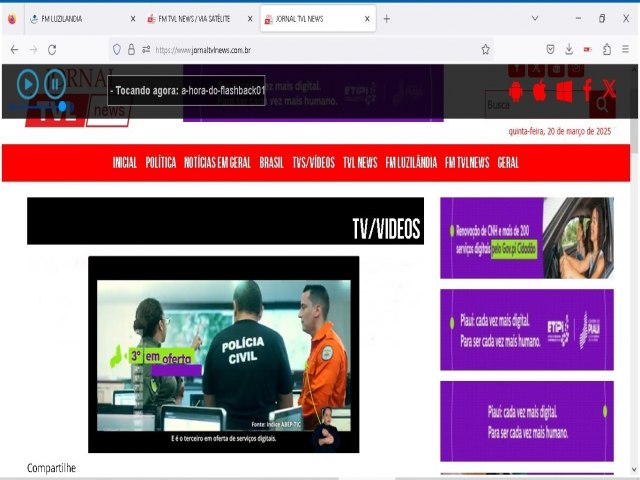
Task: Open the TVS/VÍDEOS menu item
Action: coord(313,163)
